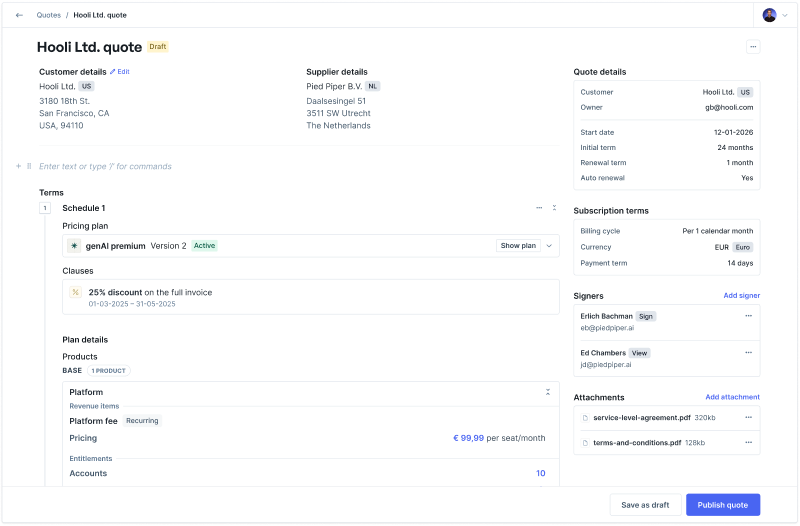Click the NL badge next to Pied Piper
This screenshot has height=526, width=800.
click(373, 86)
